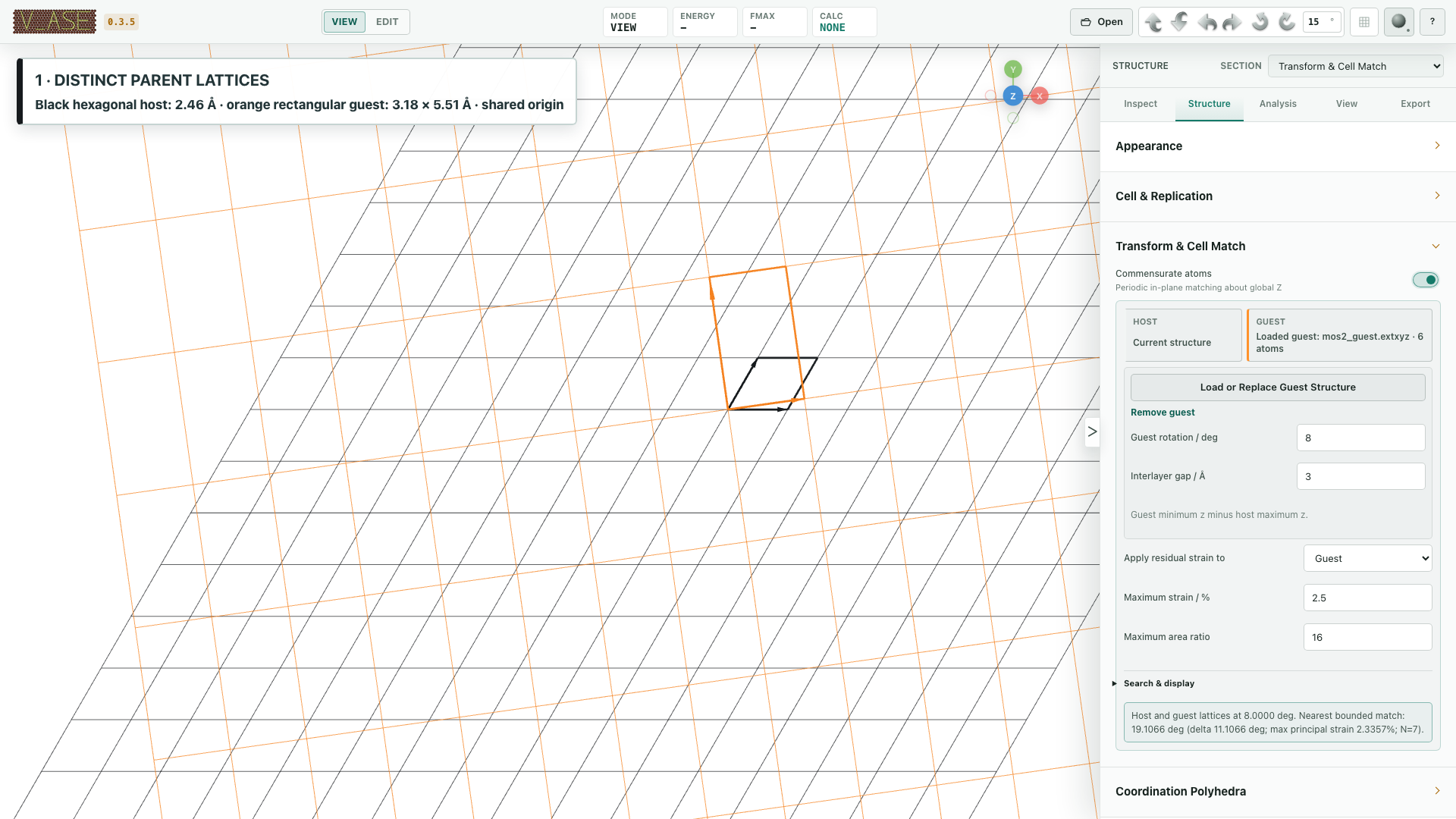The width and height of the screenshot is (1456, 819).
Task: Click the STRUCTURE panel heading
Action: 1140,66
